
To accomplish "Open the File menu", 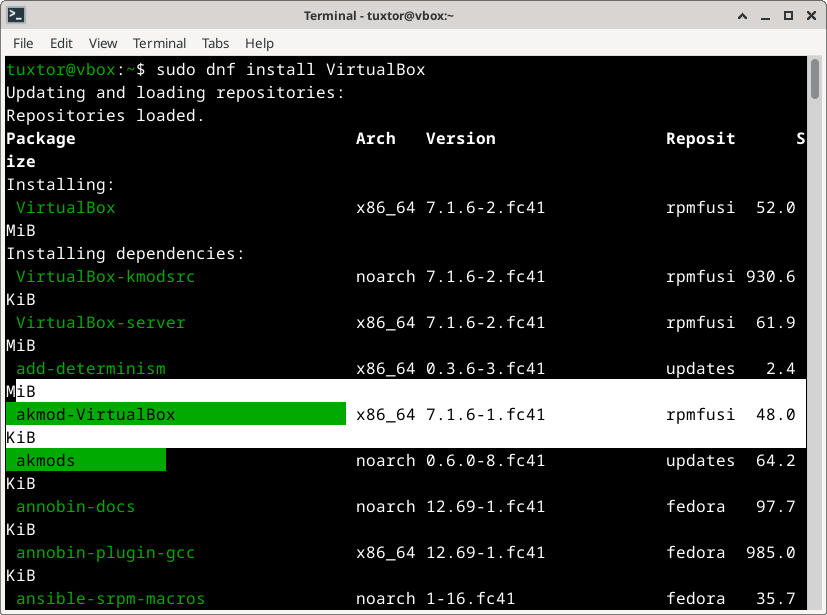I will pos(23,43).
